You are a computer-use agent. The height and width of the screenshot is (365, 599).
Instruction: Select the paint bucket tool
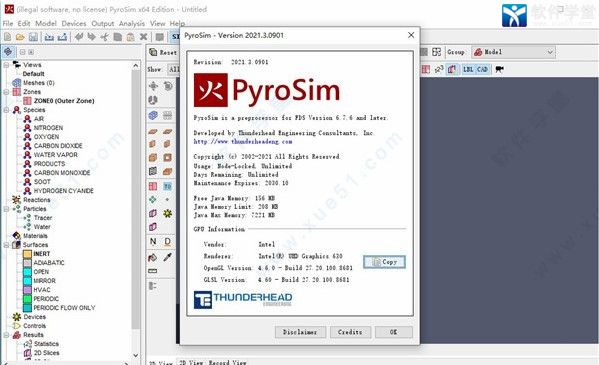click(x=153, y=257)
